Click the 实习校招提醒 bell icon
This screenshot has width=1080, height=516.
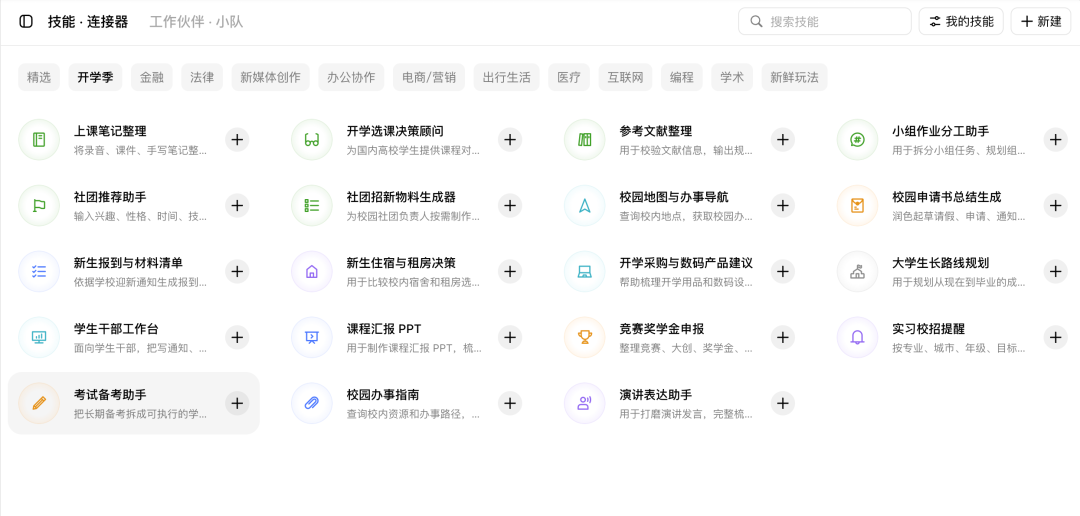pos(858,338)
